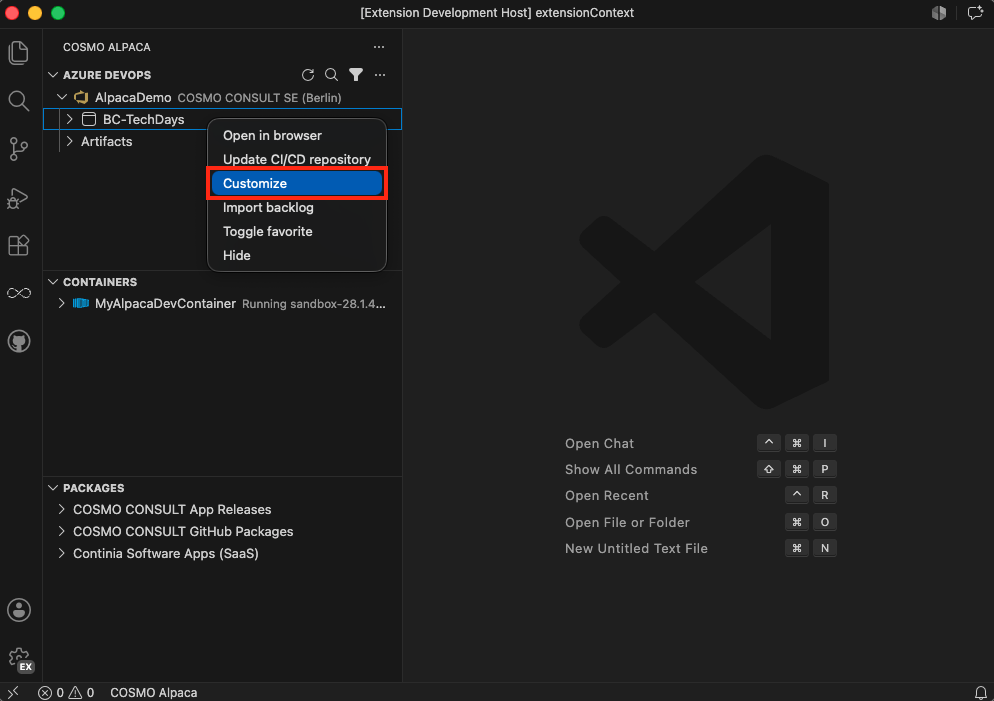Image resolution: width=994 pixels, height=701 pixels.
Task: Expand the BC-TechDays project node
Action: (x=70, y=119)
